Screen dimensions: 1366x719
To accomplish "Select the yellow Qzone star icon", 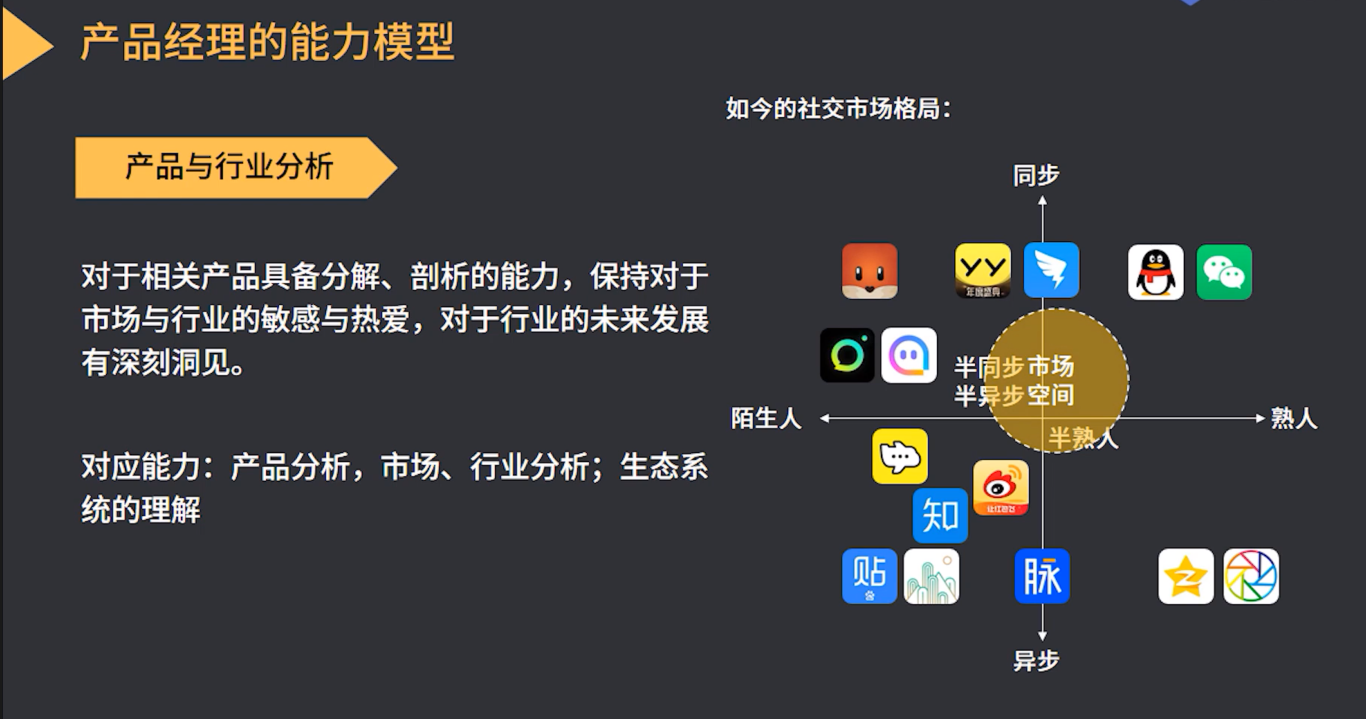I will pos(1186,576).
